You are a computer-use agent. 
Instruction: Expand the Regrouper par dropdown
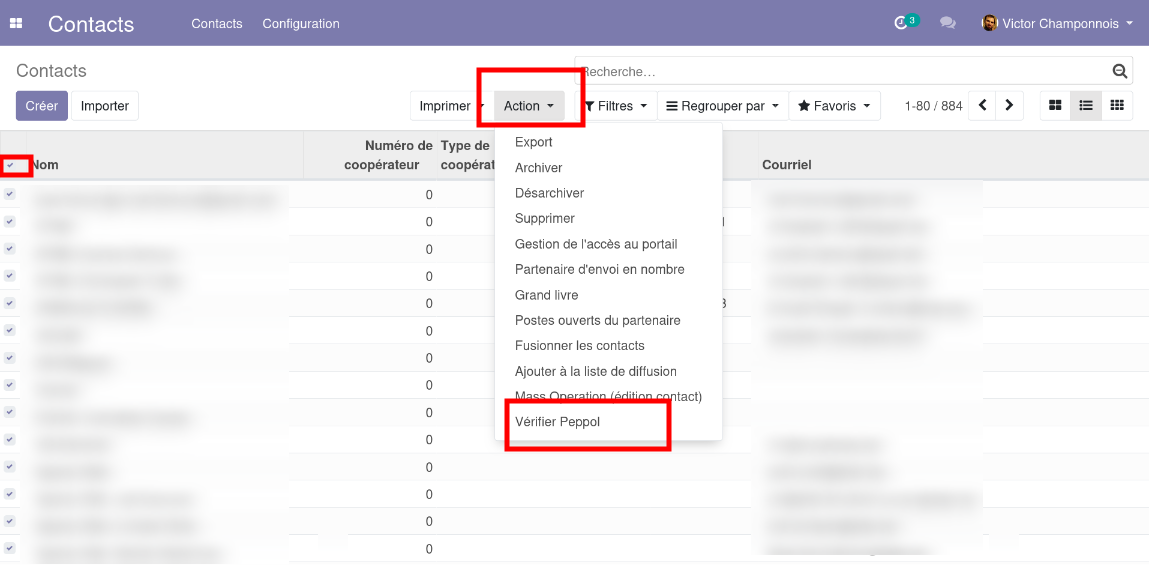click(723, 106)
